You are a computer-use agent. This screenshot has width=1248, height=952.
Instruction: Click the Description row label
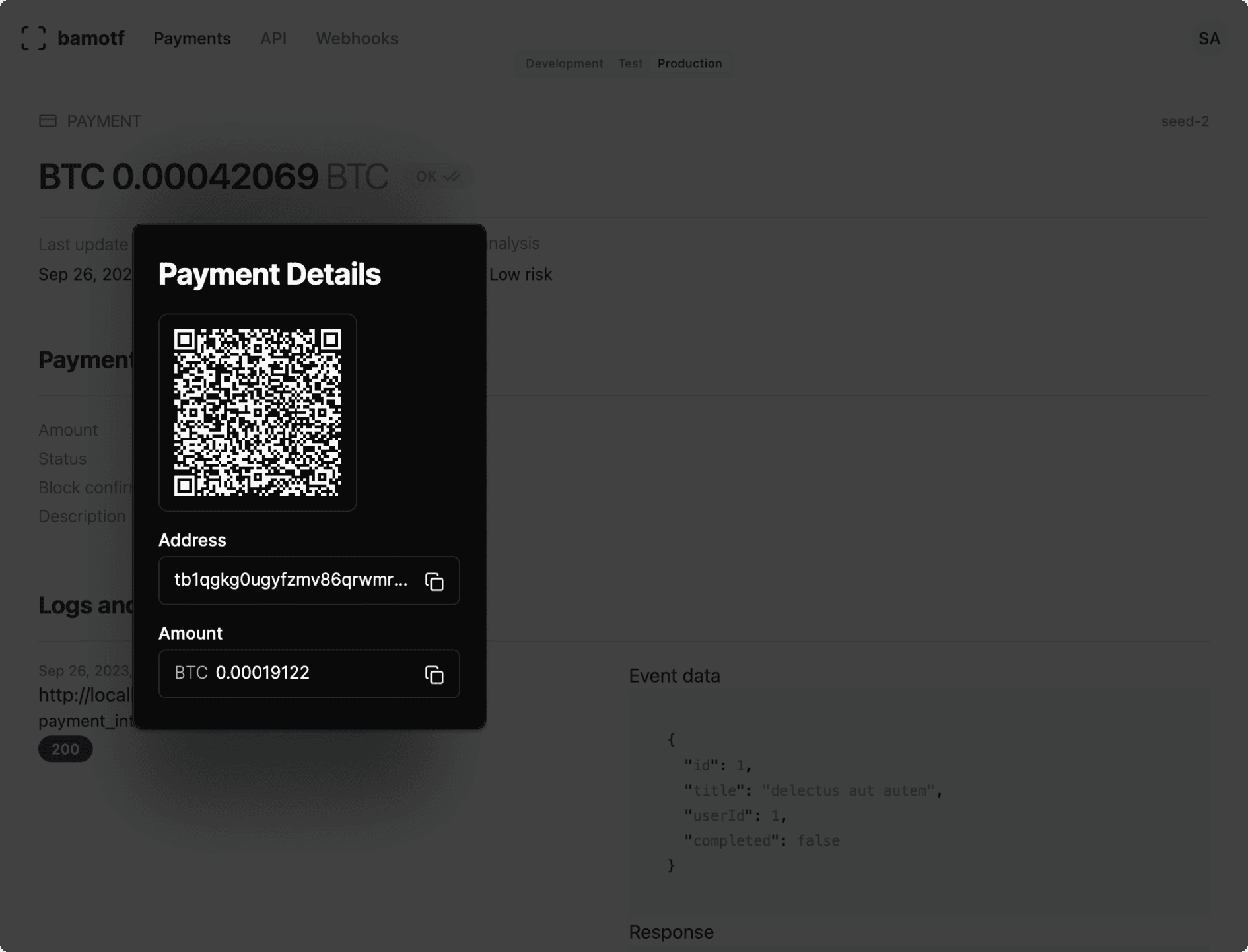tap(82, 516)
